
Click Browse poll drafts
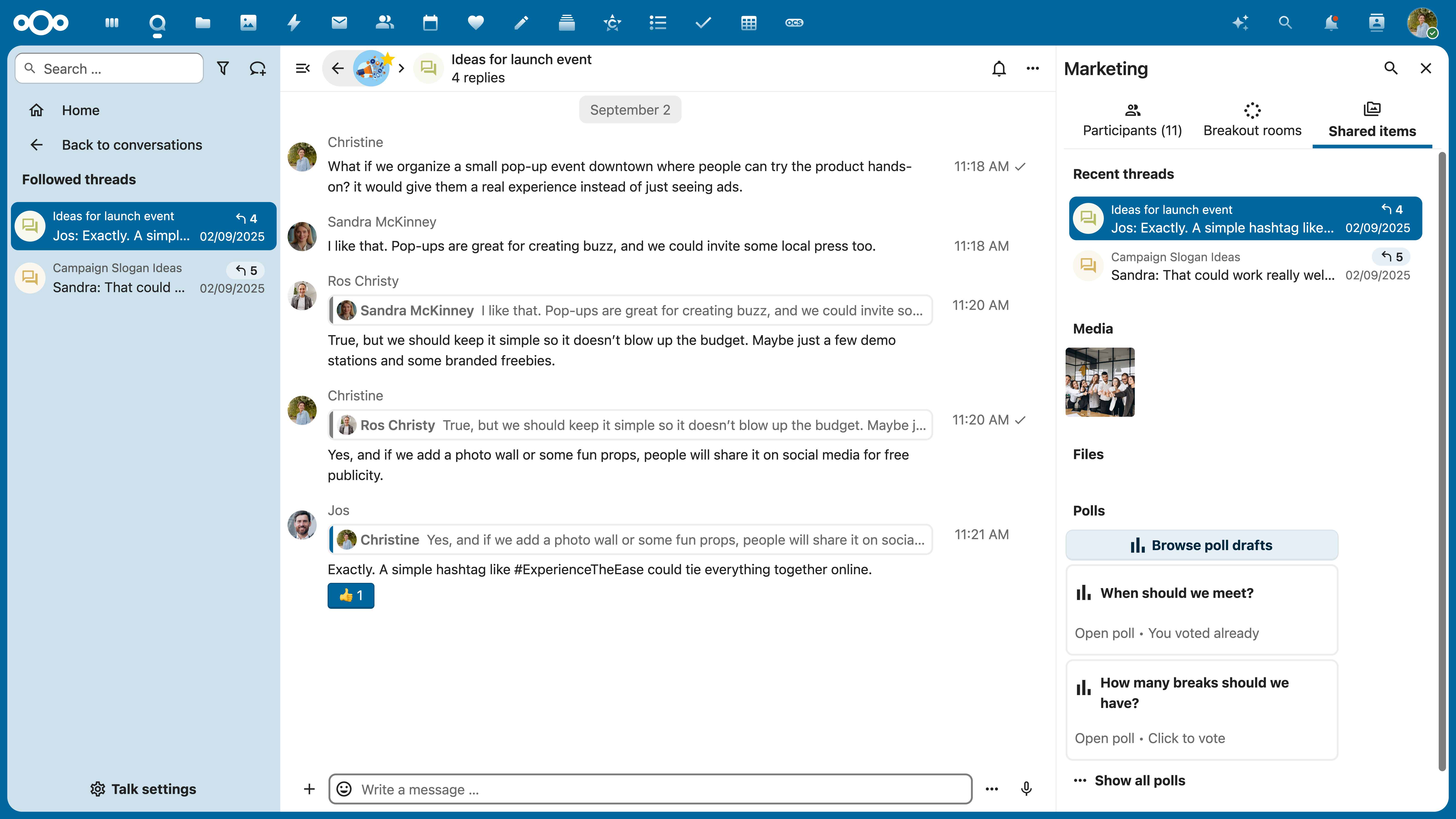tap(1202, 545)
